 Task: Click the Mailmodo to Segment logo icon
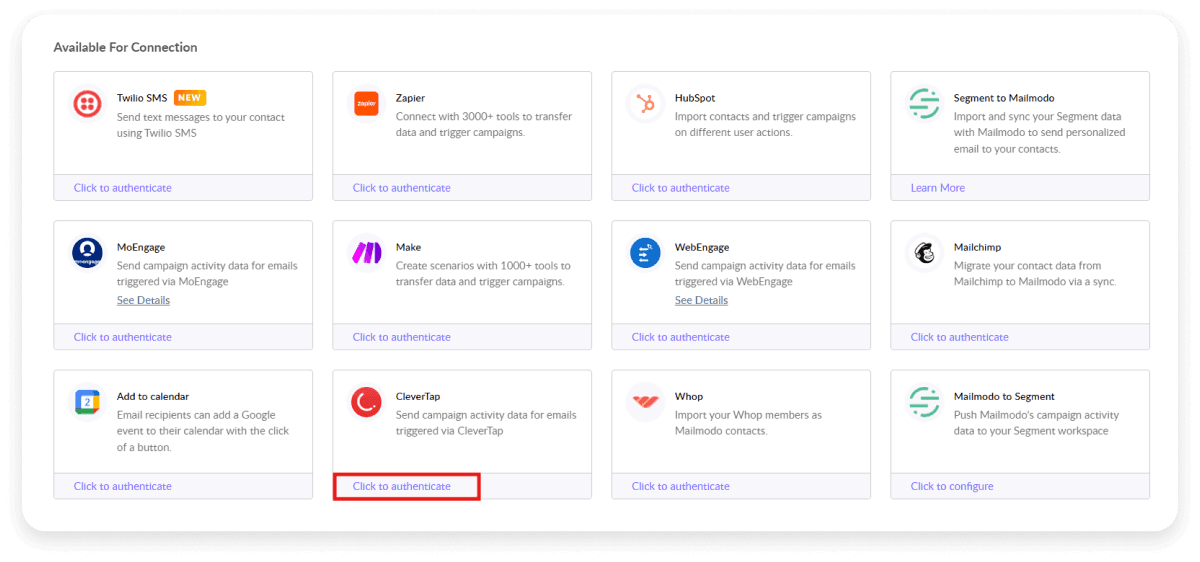click(x=925, y=402)
